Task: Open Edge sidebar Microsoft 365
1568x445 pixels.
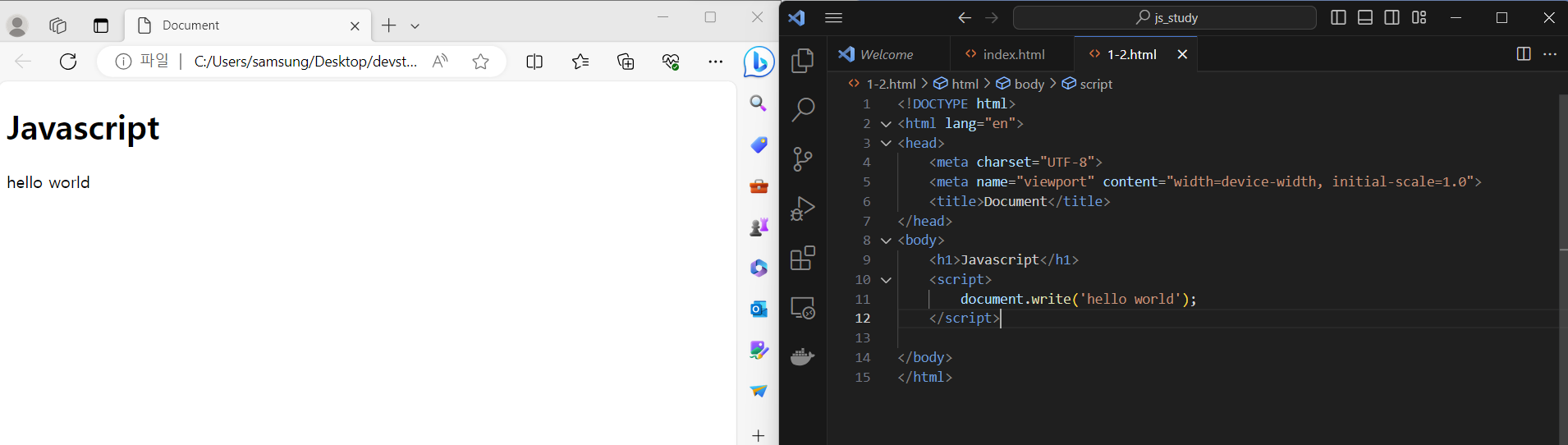Action: pyautogui.click(x=759, y=268)
